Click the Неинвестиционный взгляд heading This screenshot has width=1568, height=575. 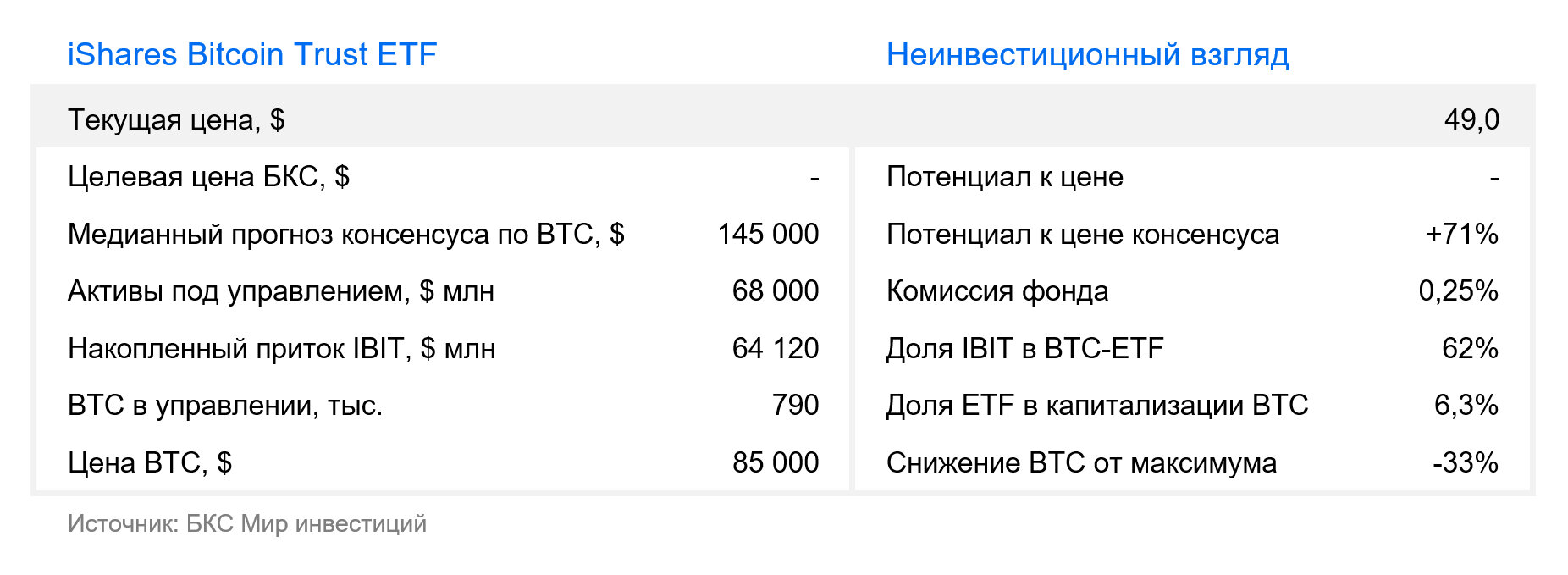point(1087,55)
